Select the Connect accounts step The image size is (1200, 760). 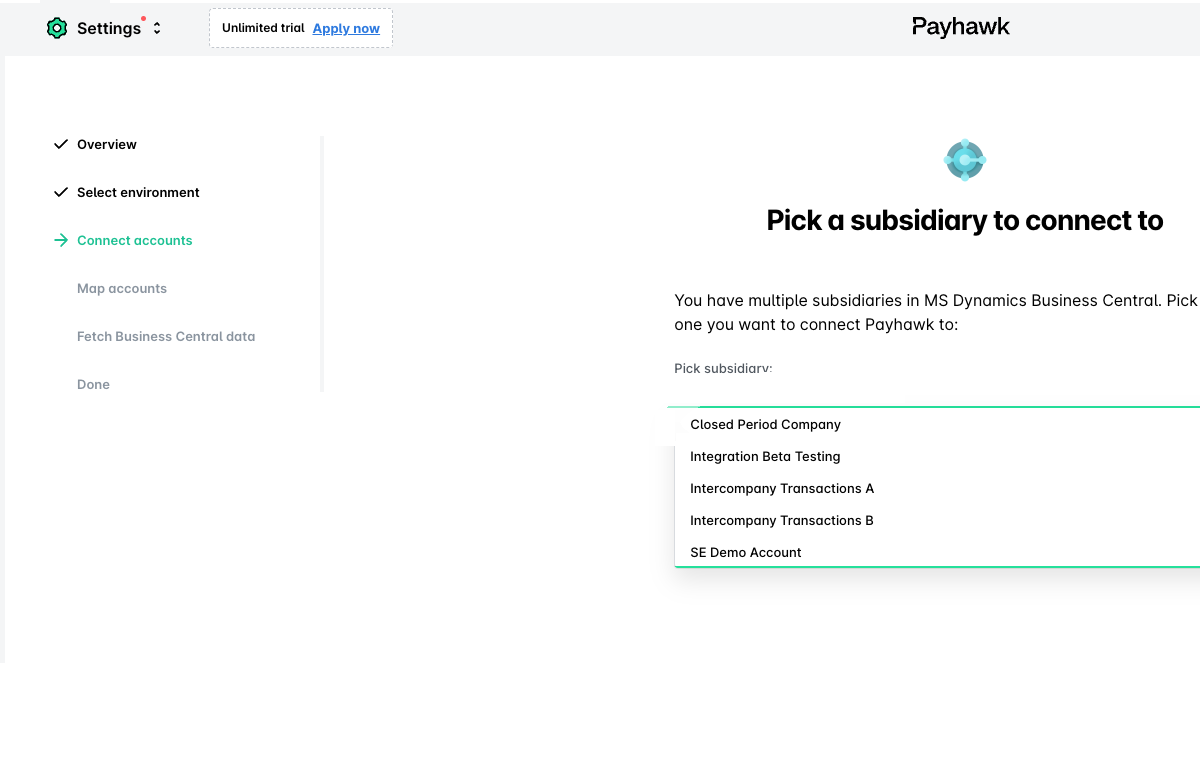coord(135,240)
